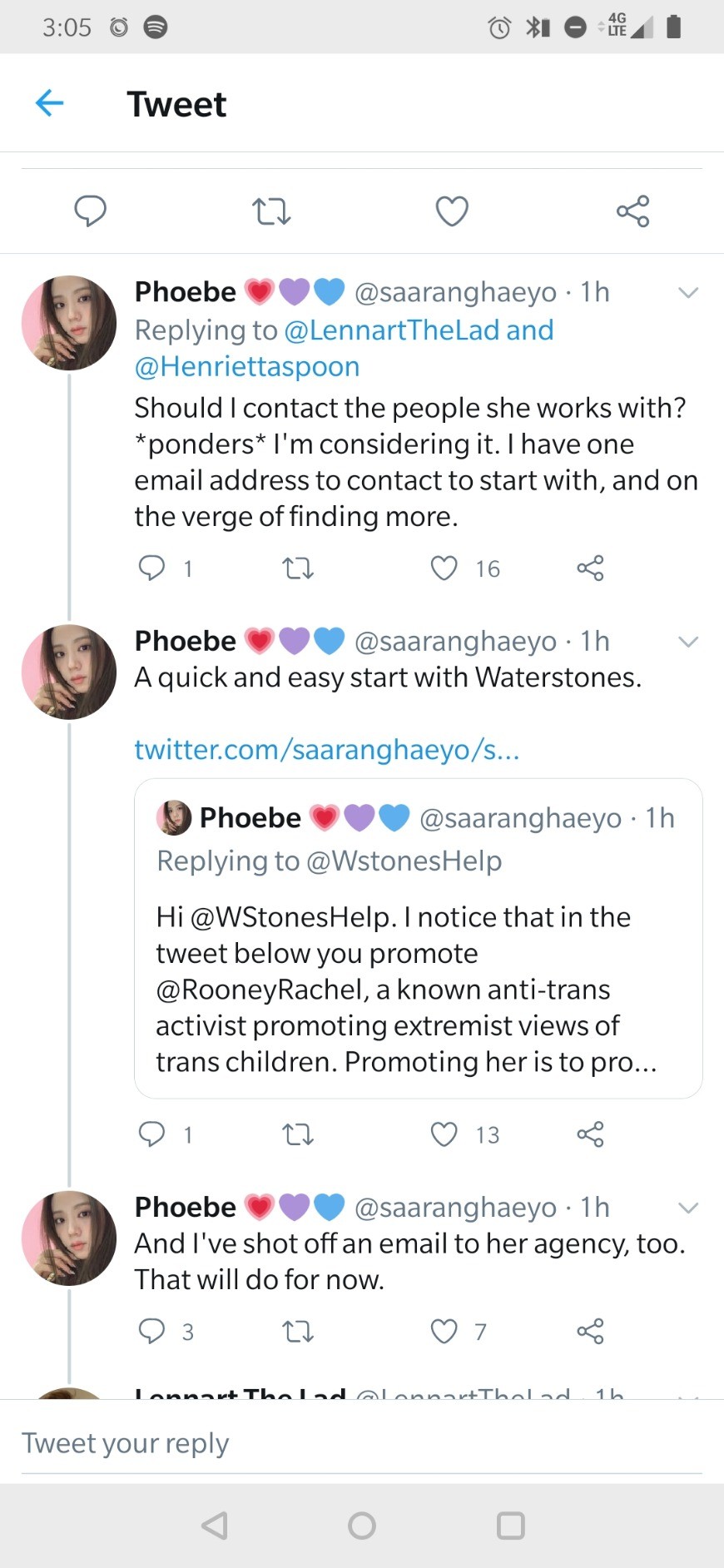Go back using the blue arrow
The width and height of the screenshot is (724, 1568).
[x=50, y=103]
